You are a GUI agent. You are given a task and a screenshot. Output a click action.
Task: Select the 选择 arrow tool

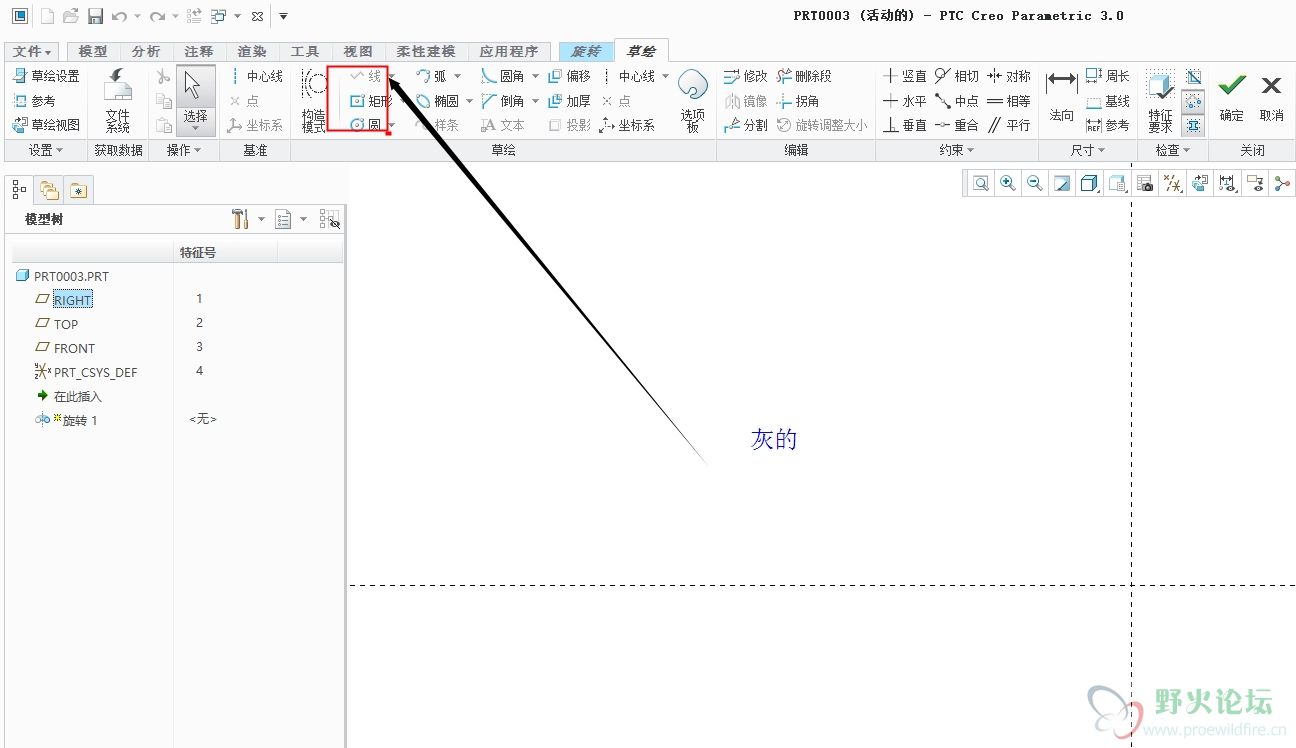[x=196, y=101]
